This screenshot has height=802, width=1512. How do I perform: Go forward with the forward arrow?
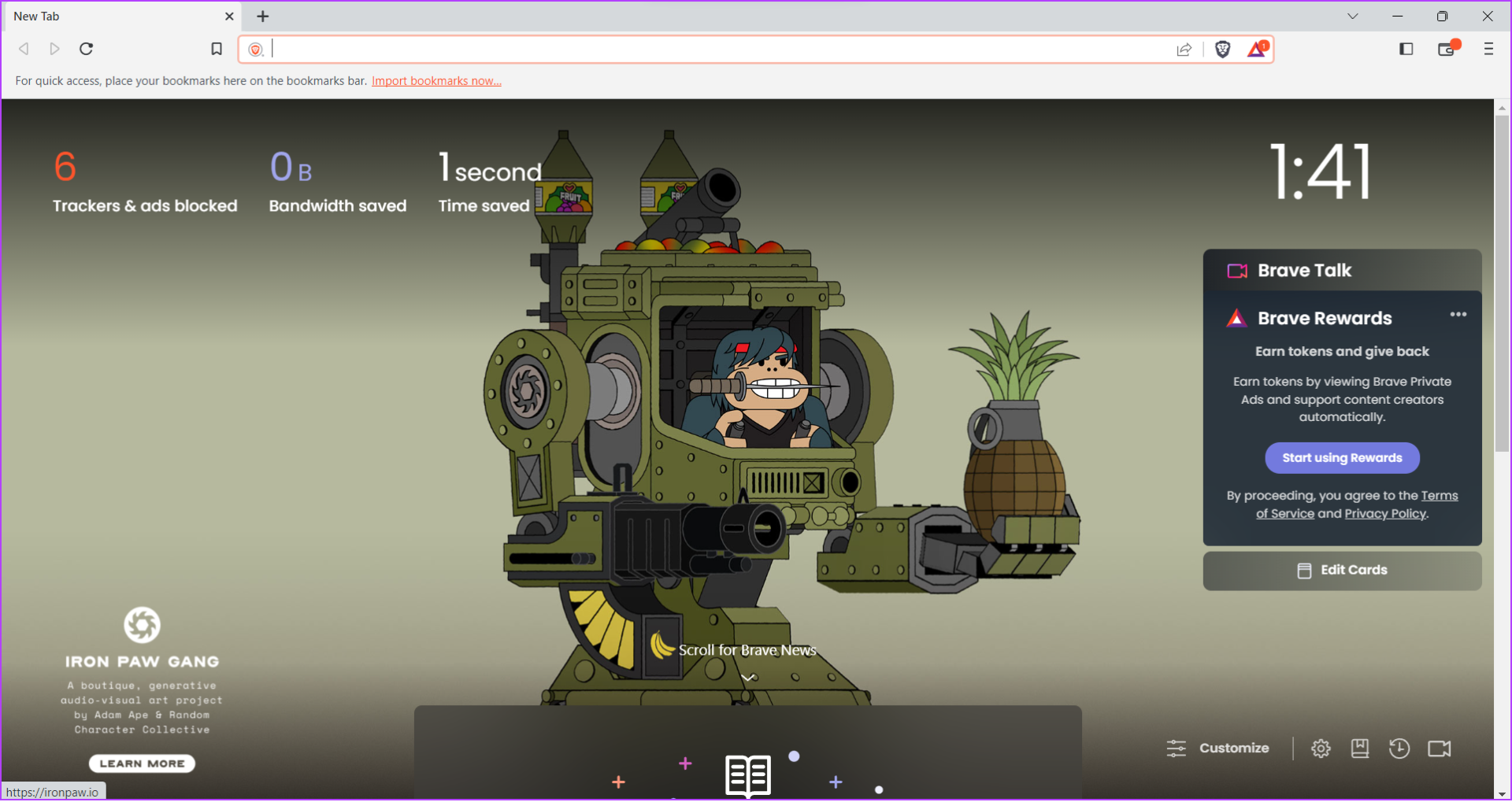coord(54,49)
